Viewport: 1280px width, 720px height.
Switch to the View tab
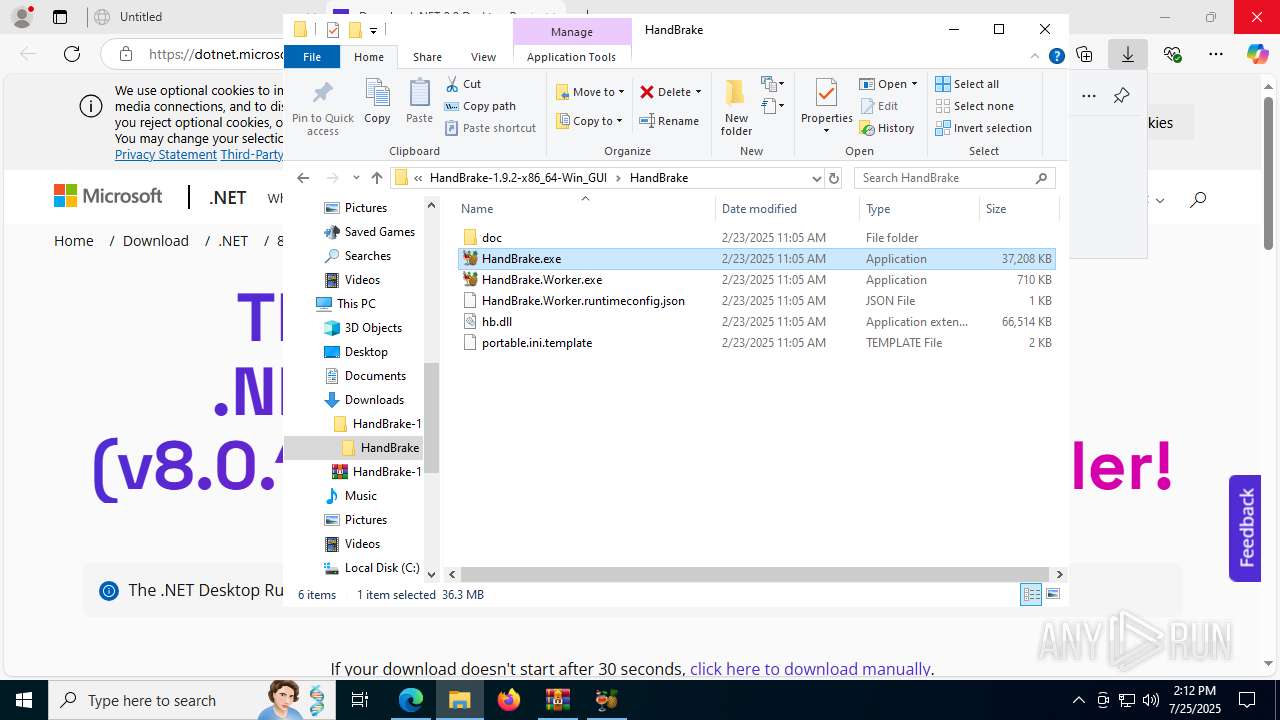click(483, 57)
